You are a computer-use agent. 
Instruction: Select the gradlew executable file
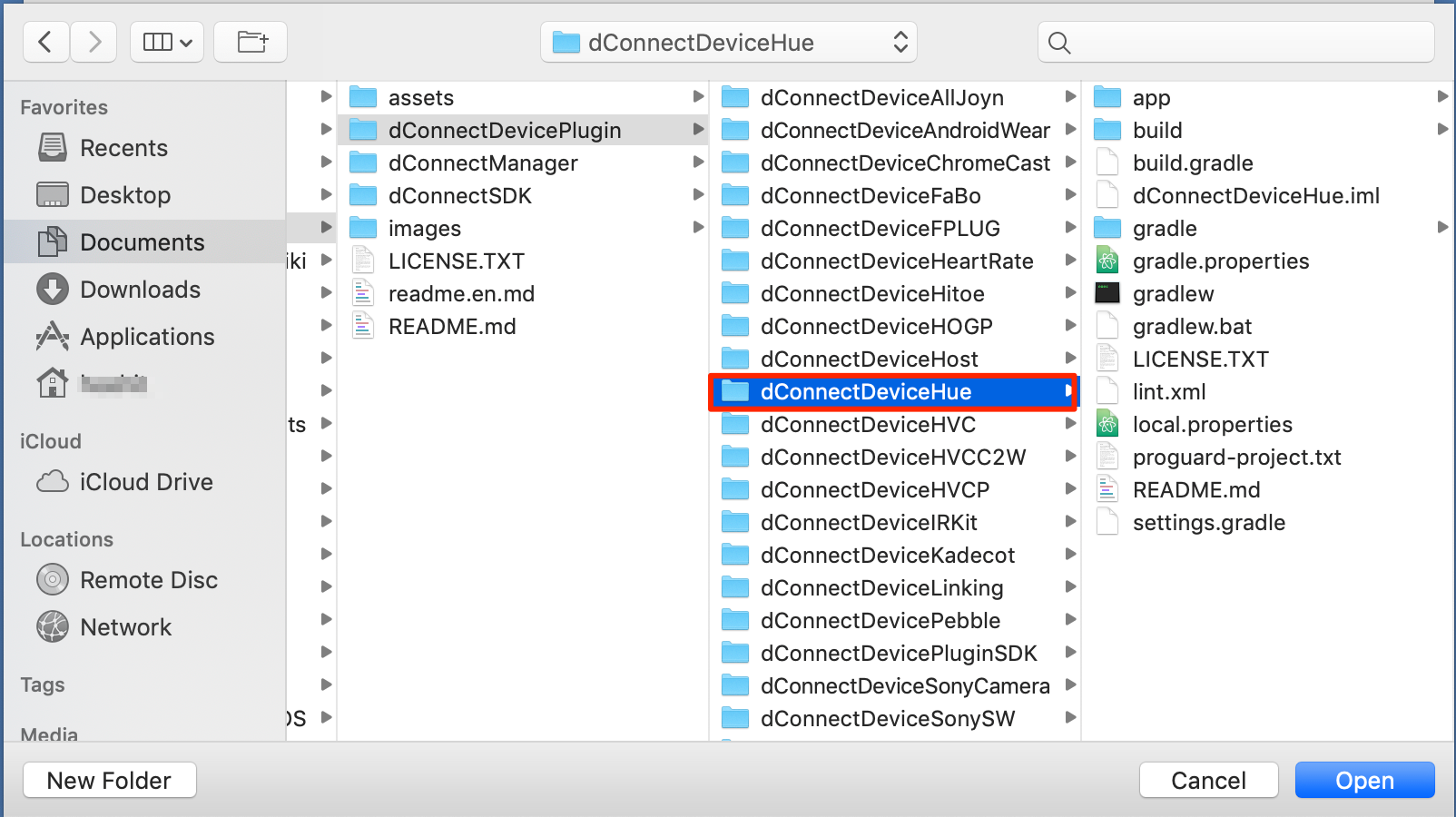pos(1173,294)
